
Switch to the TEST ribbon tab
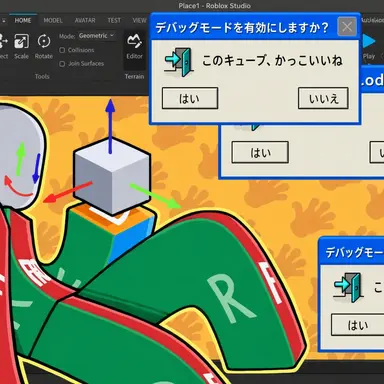tap(114, 20)
